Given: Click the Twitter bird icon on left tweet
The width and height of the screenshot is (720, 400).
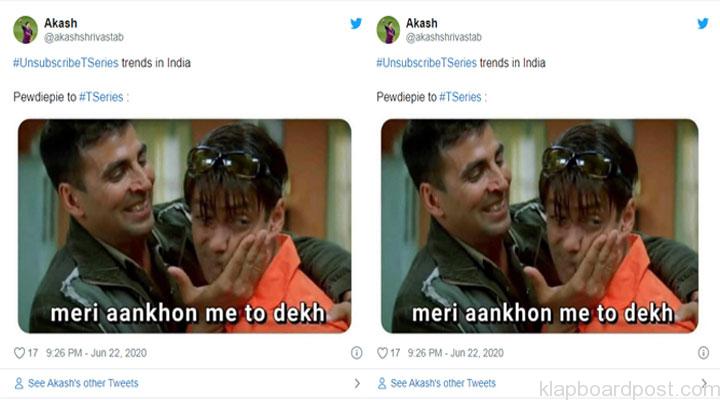Looking at the screenshot, I should [356, 23].
